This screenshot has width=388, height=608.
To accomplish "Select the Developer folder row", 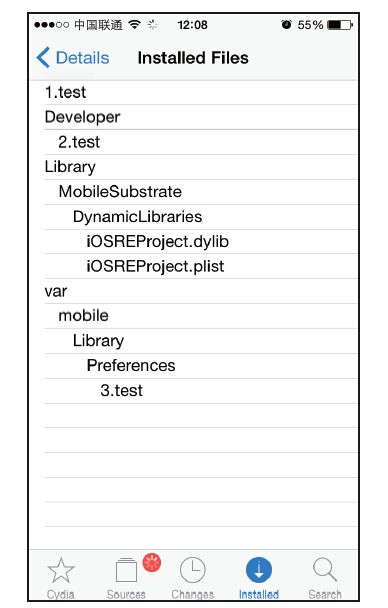I will [201, 117].
